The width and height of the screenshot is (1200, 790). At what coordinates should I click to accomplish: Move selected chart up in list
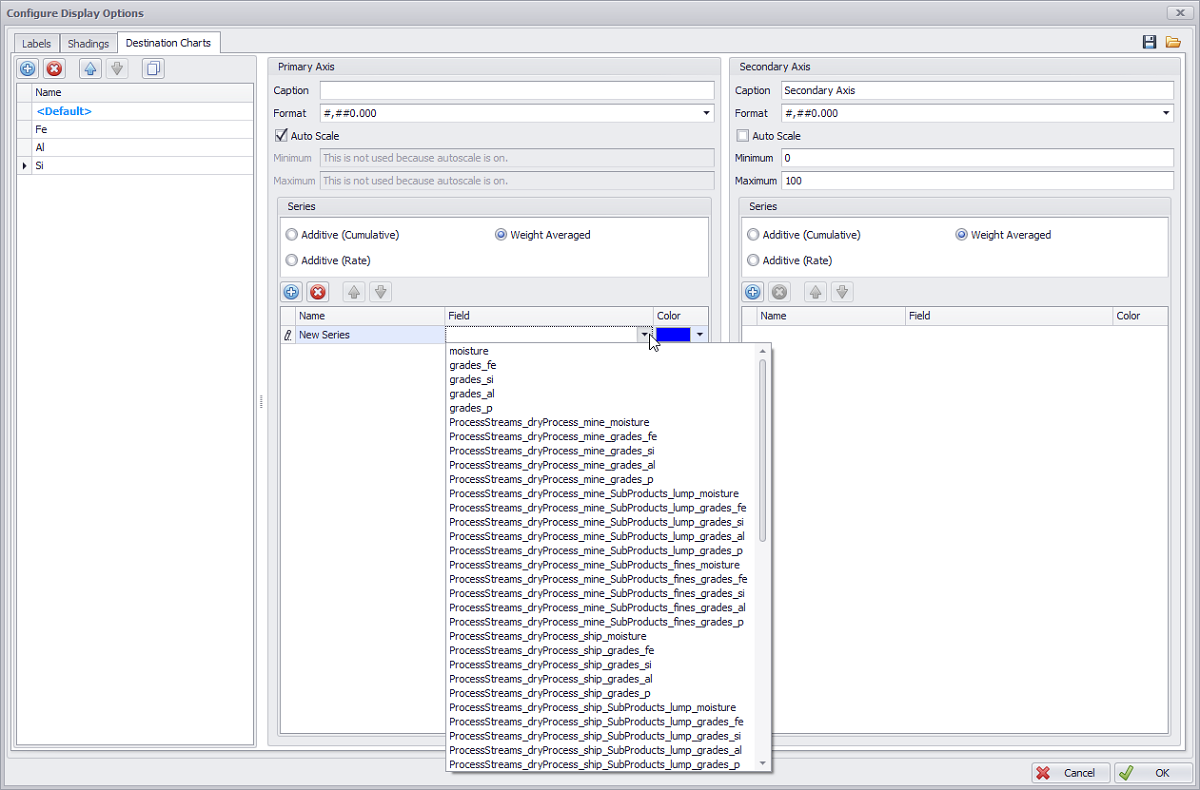point(90,69)
